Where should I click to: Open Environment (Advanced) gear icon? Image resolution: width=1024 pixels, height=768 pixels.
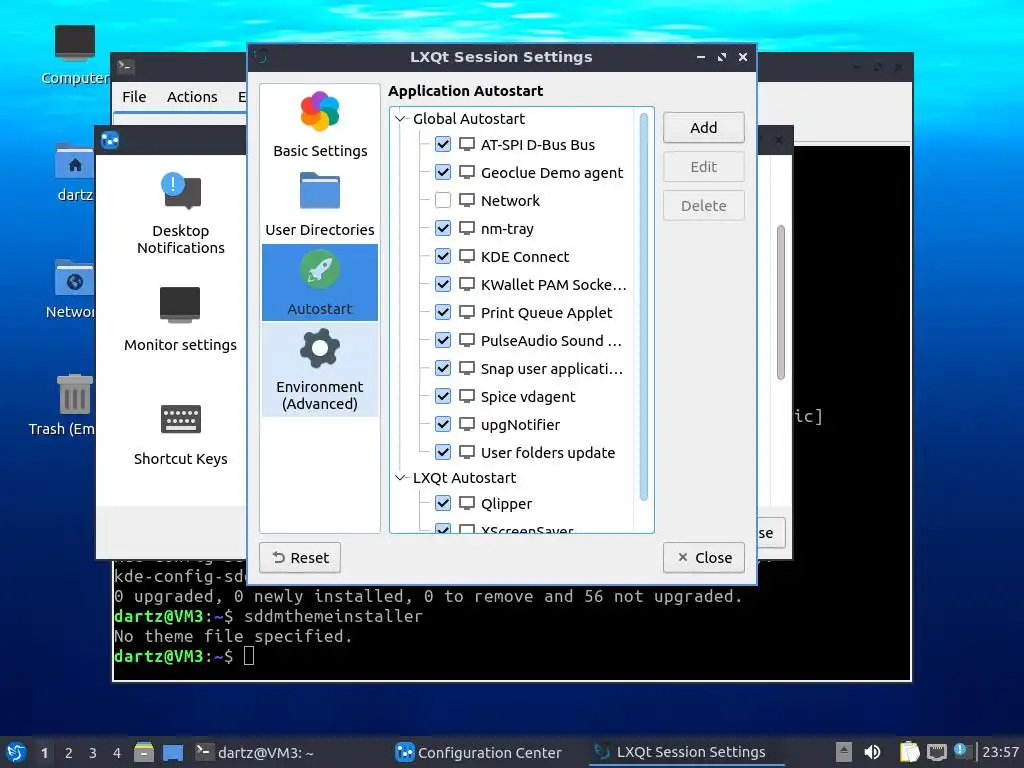pyautogui.click(x=320, y=349)
